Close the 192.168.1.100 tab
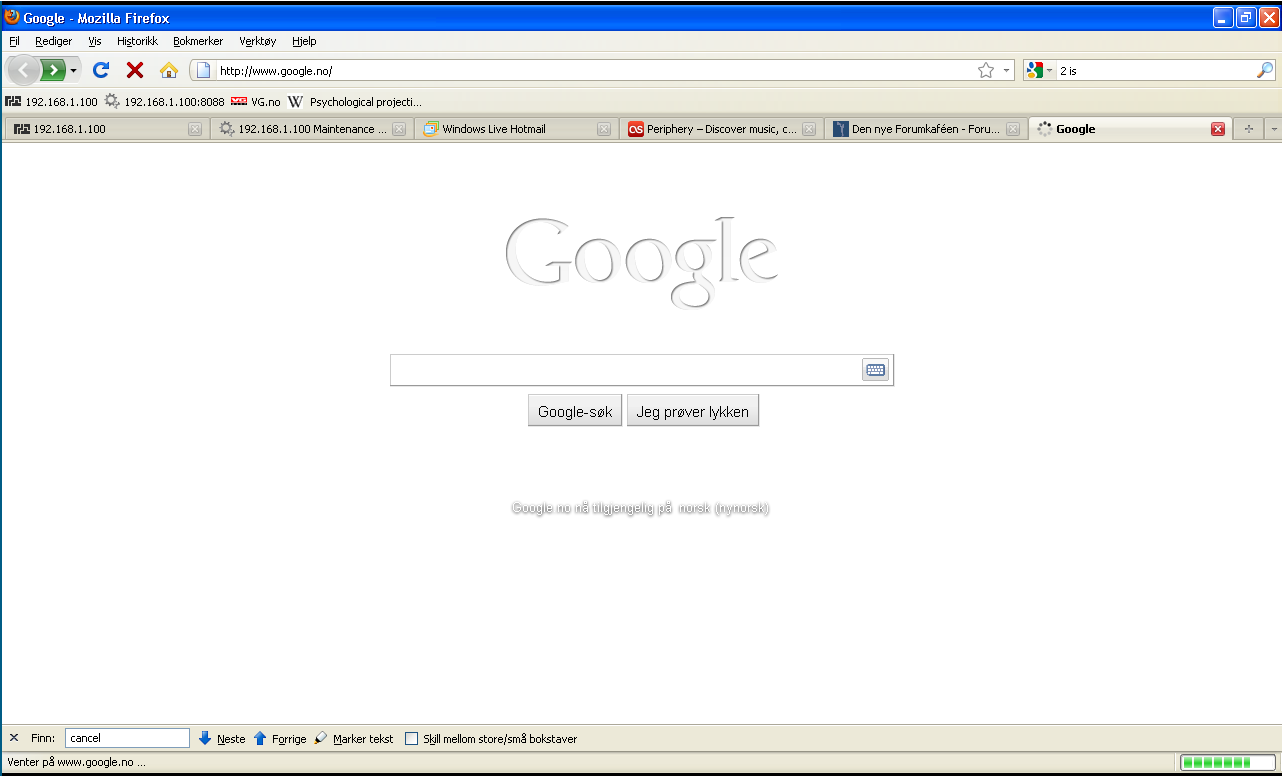 click(x=195, y=129)
